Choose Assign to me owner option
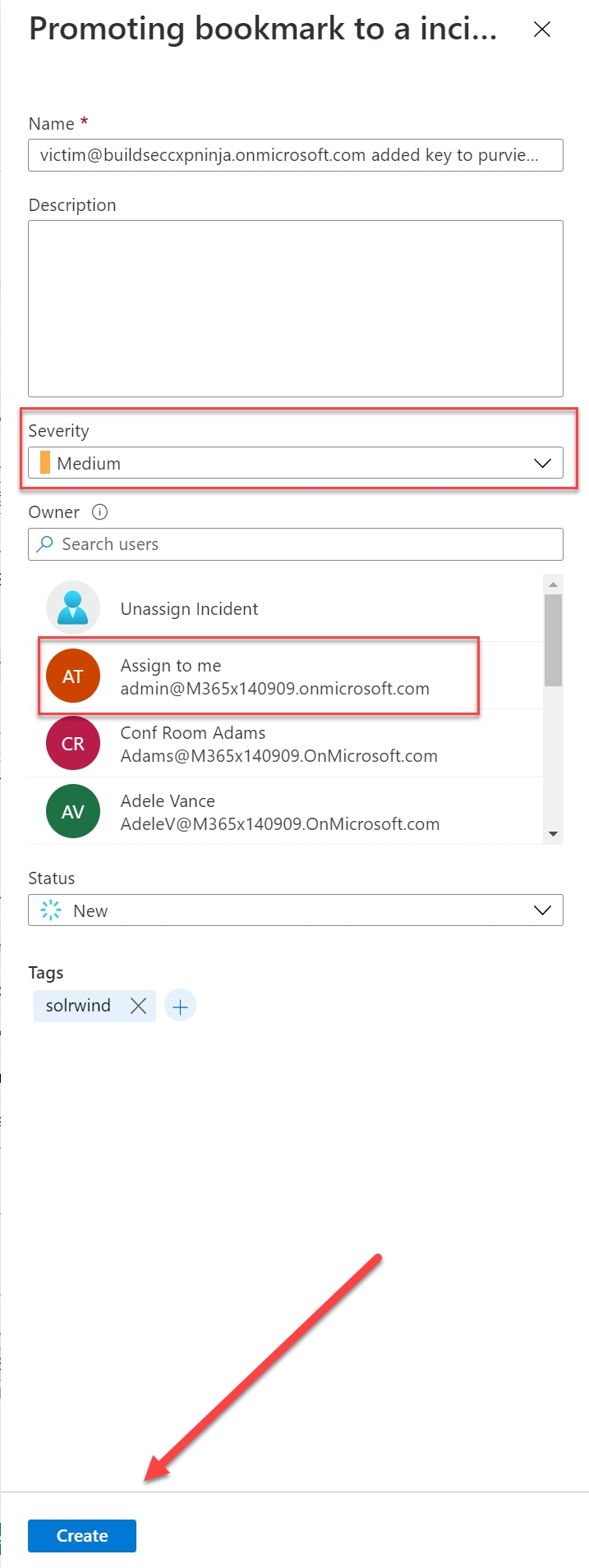Viewport: 589px width, 1568px height. tap(274, 676)
